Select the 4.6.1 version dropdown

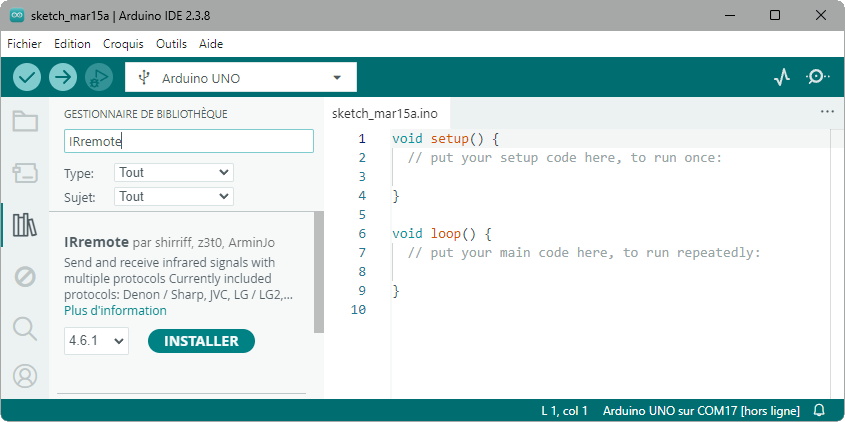coord(97,341)
